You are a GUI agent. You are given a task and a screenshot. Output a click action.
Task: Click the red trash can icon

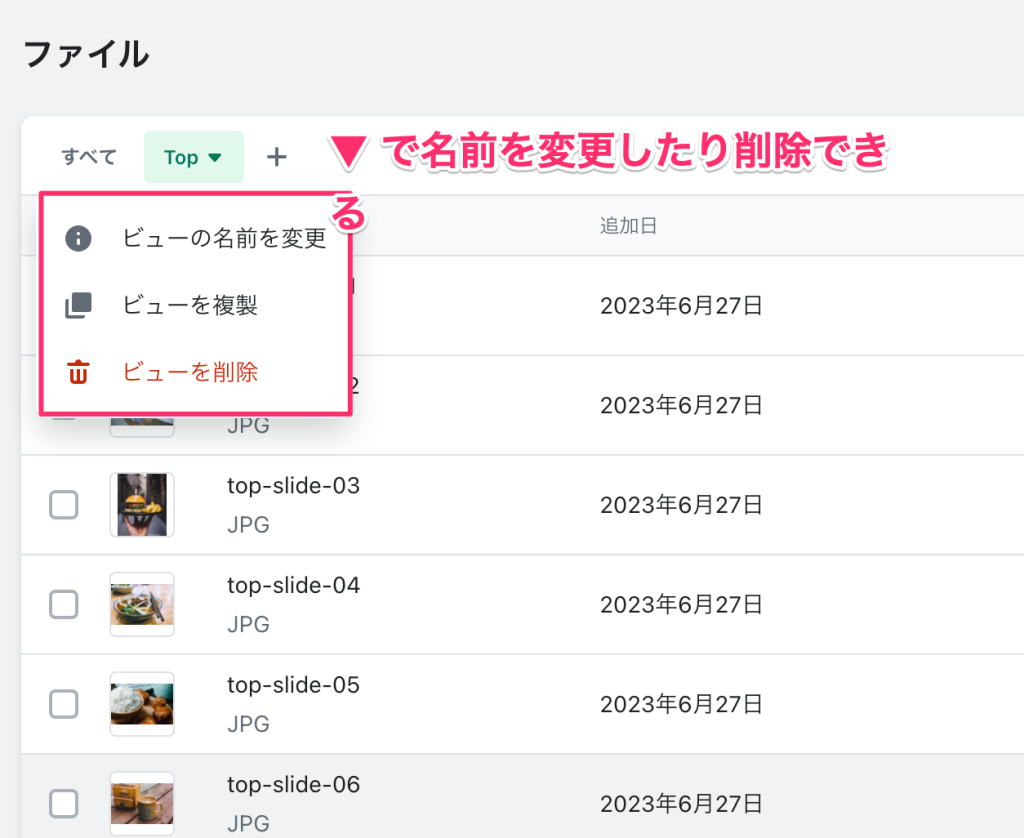click(78, 373)
